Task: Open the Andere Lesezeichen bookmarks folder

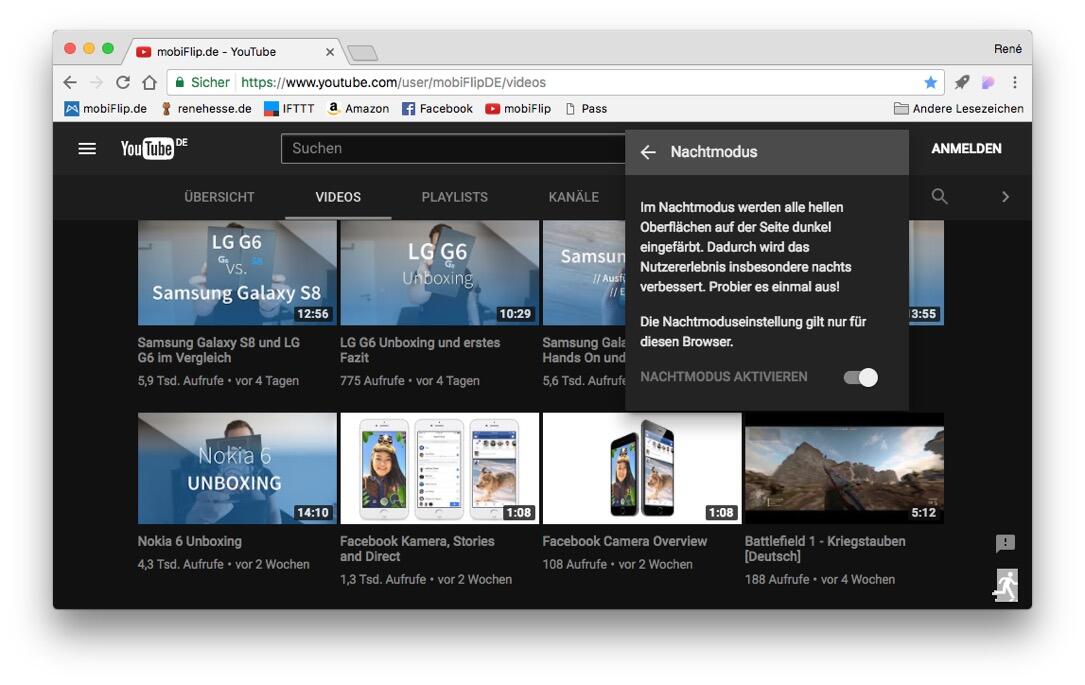Action: [x=958, y=109]
